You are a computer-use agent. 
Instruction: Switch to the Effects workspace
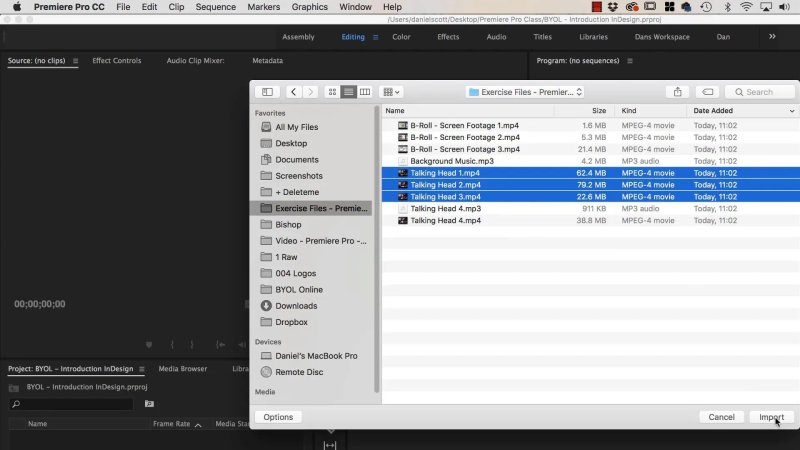(x=448, y=37)
